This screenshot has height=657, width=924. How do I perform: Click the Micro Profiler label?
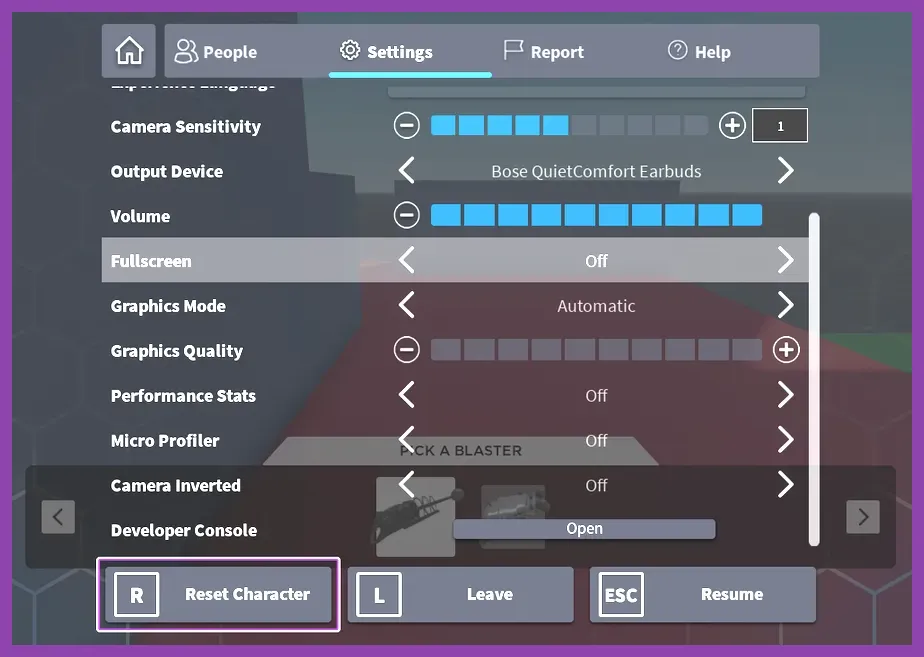(165, 441)
